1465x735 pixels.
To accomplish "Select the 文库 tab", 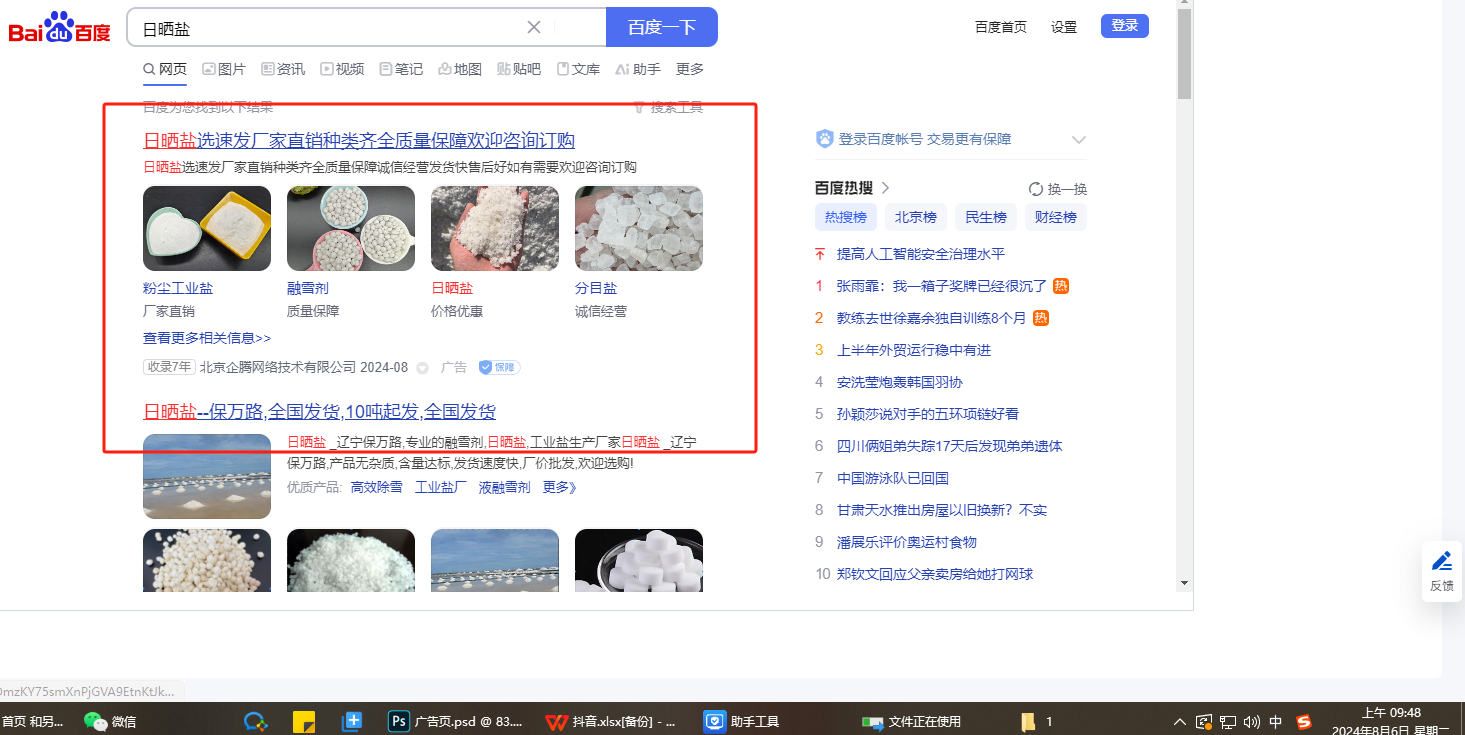I will (578, 69).
